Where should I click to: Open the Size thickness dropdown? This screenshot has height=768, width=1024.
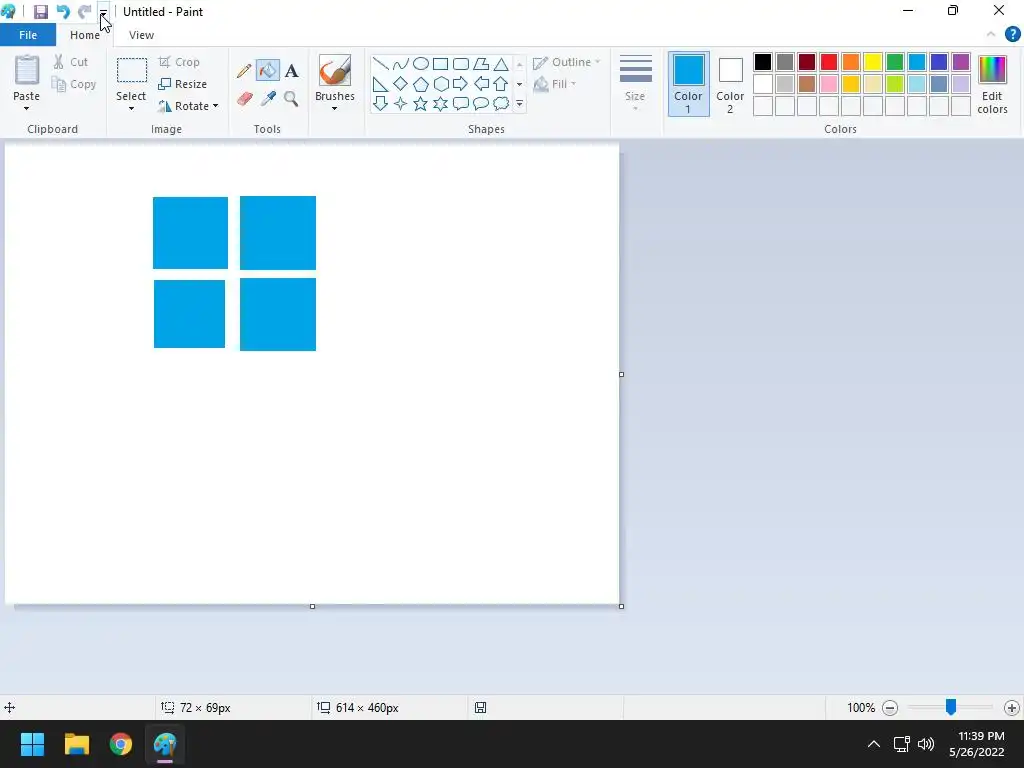[x=635, y=83]
